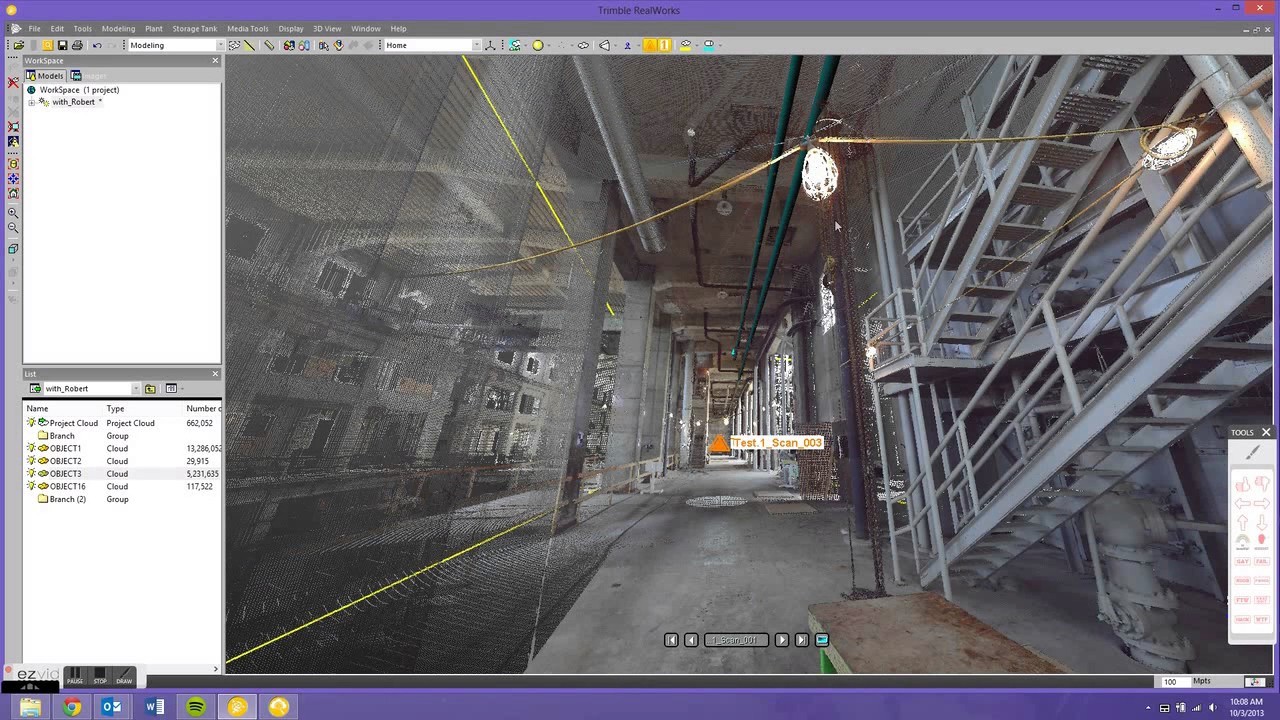Click the Undo arrow icon
This screenshot has height=720, width=1280.
pyautogui.click(x=97, y=45)
